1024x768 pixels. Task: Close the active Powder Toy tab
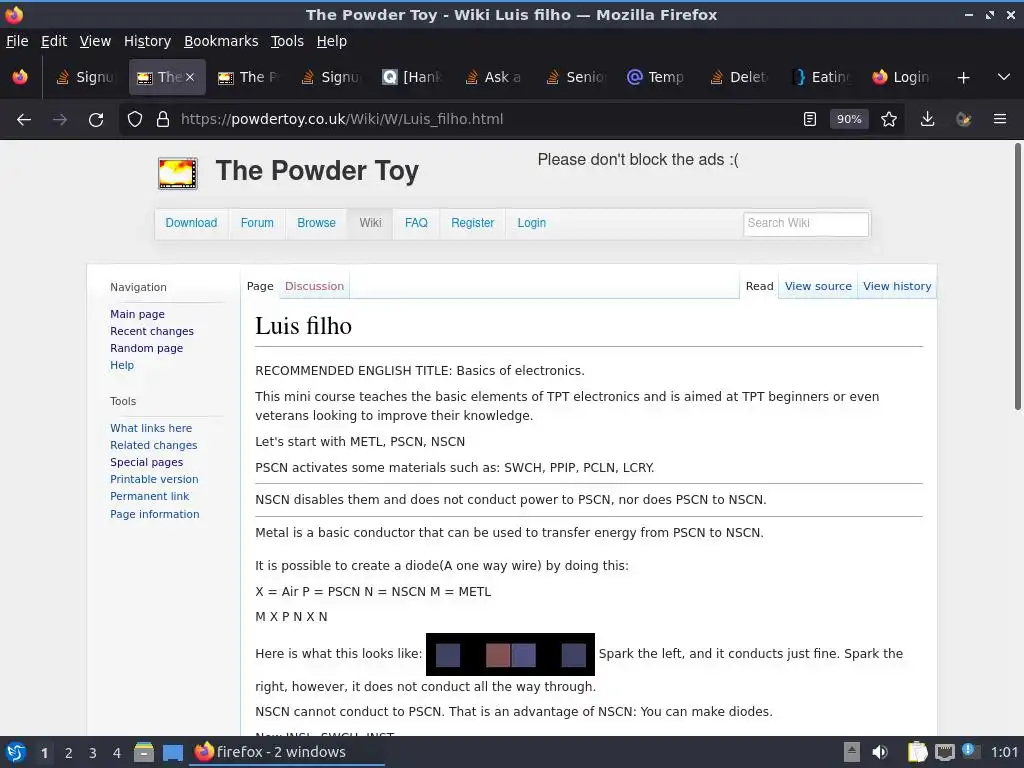click(x=190, y=78)
